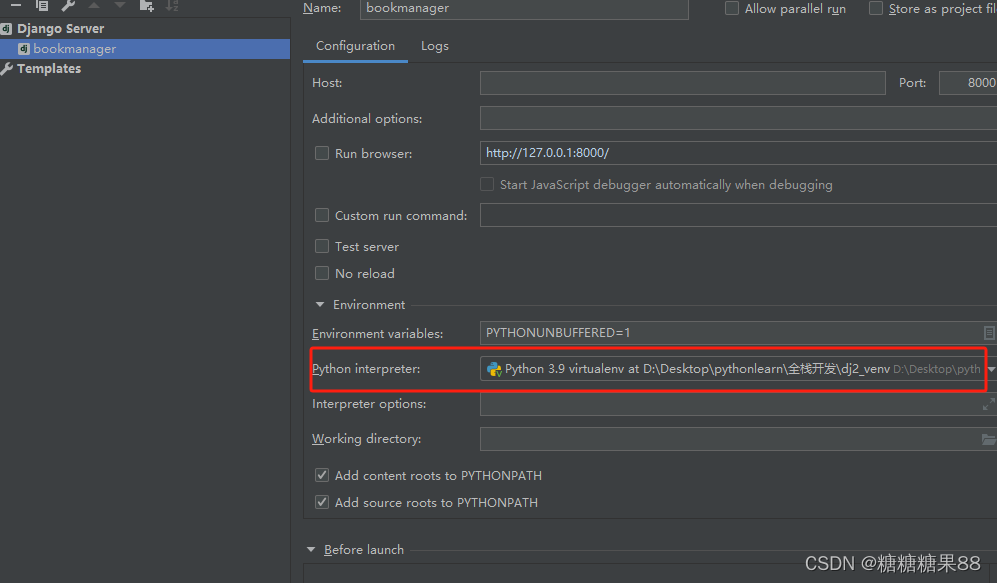Click the Run browser URL field
The width and height of the screenshot is (997, 583).
pyautogui.click(x=738, y=153)
